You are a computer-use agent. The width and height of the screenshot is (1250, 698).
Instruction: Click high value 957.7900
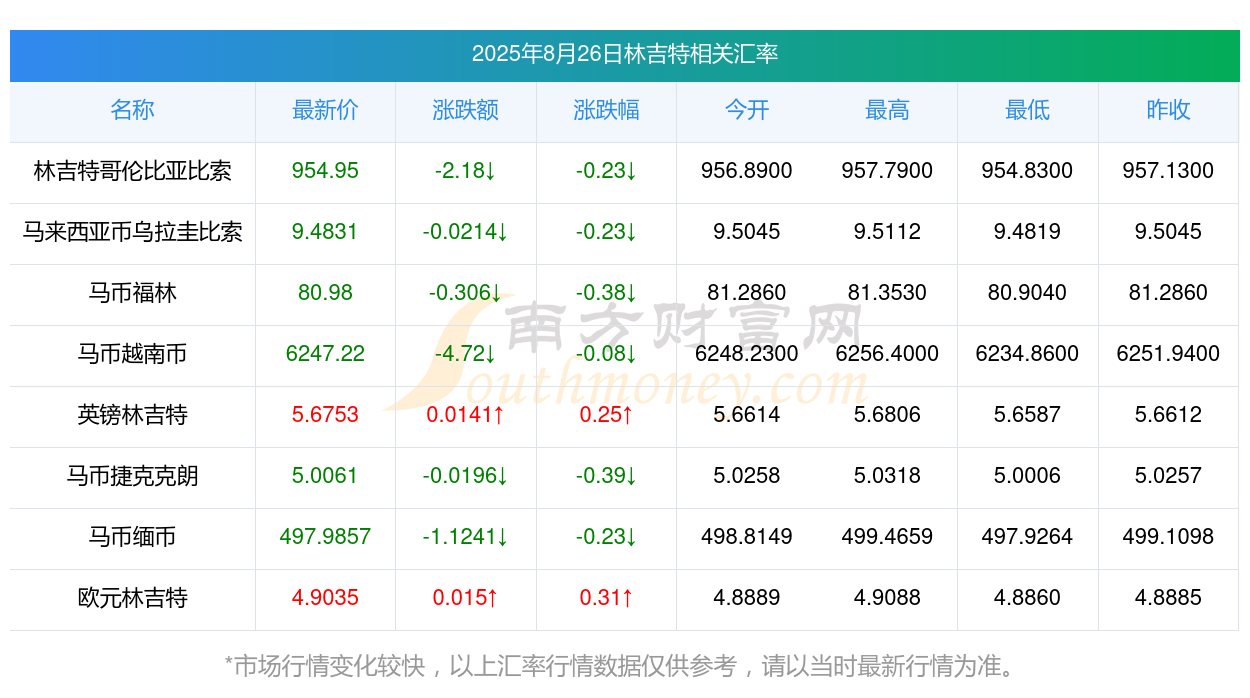(x=887, y=171)
